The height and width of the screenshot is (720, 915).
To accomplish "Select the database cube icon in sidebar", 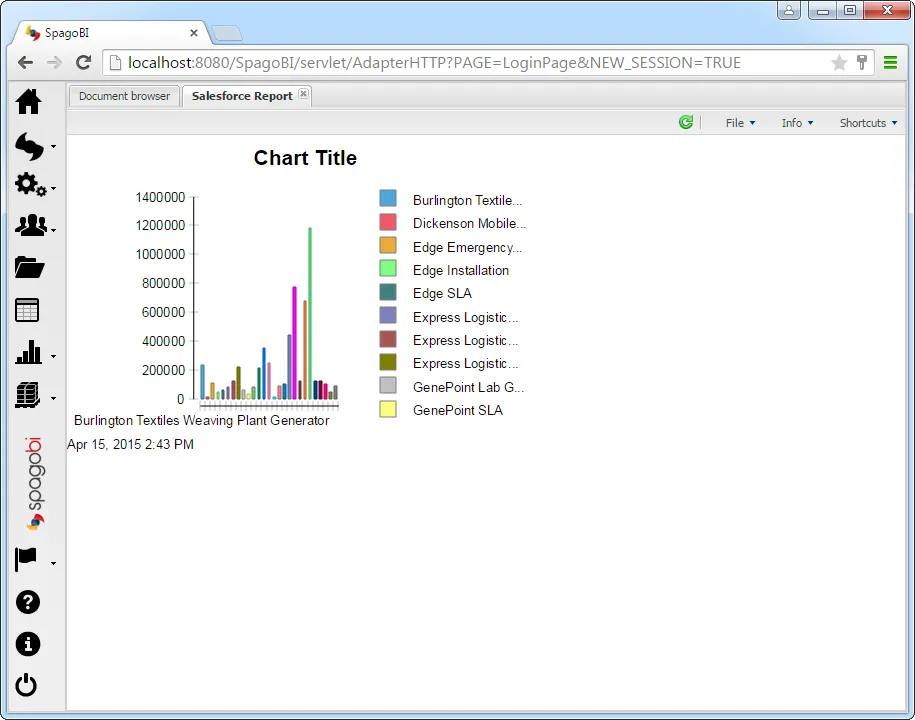I will (28, 393).
